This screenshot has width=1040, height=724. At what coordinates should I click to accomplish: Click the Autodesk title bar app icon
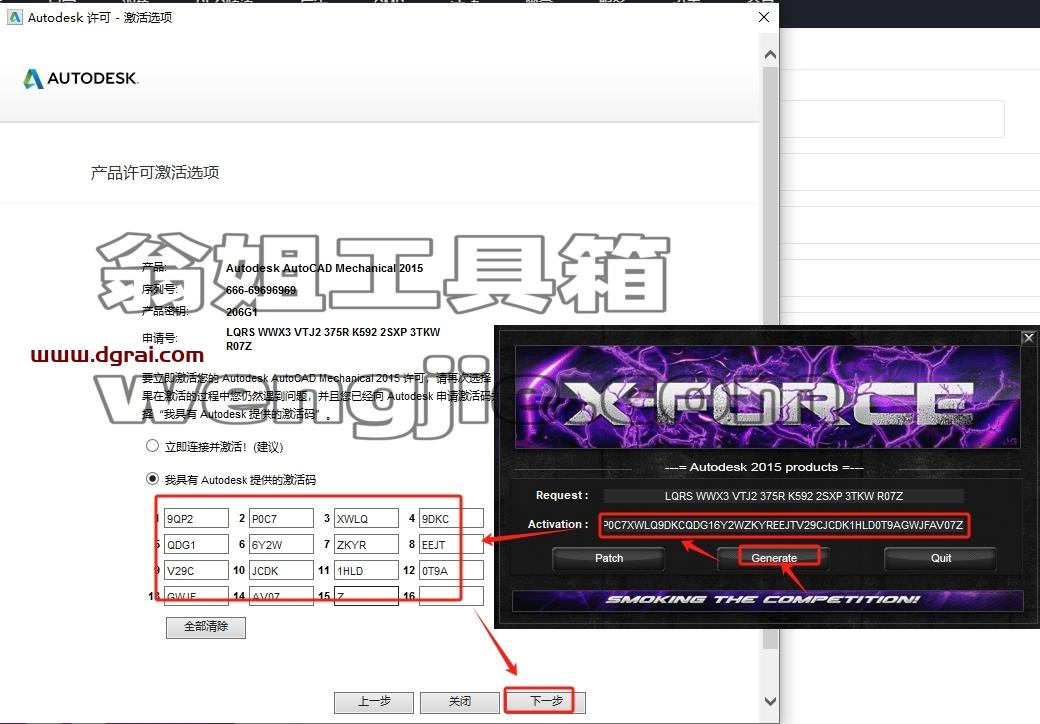pyautogui.click(x=15, y=17)
